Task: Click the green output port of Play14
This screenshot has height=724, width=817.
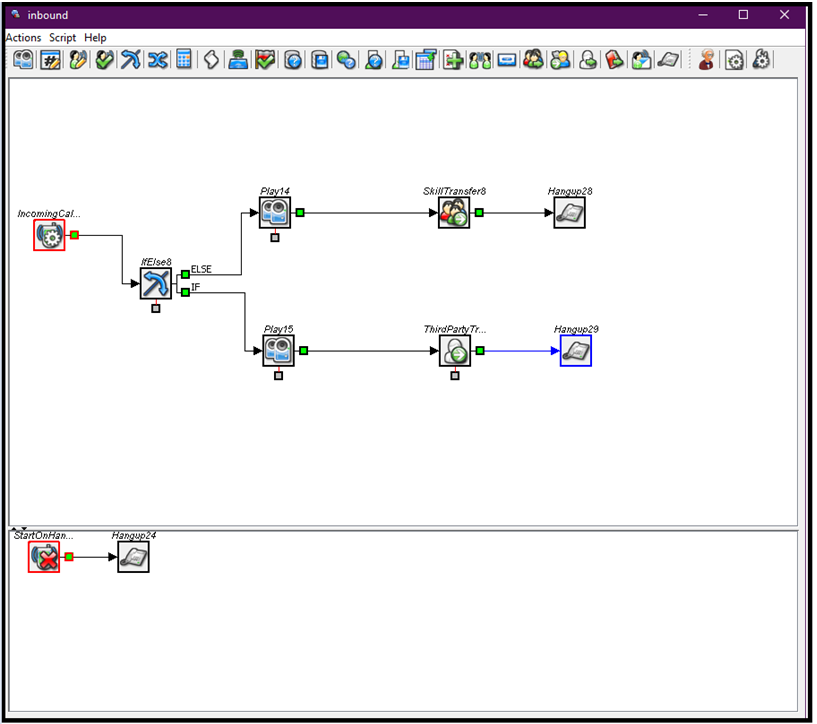Action: (x=300, y=213)
